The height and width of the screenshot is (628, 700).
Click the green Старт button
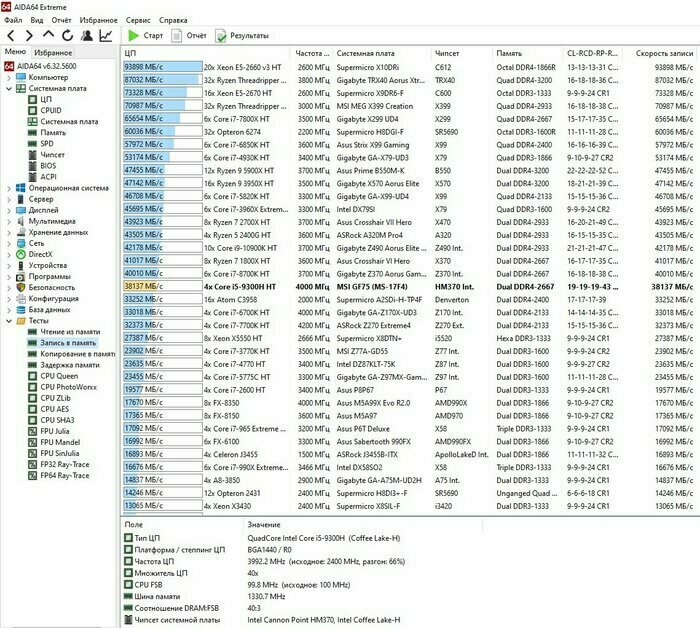(x=145, y=35)
